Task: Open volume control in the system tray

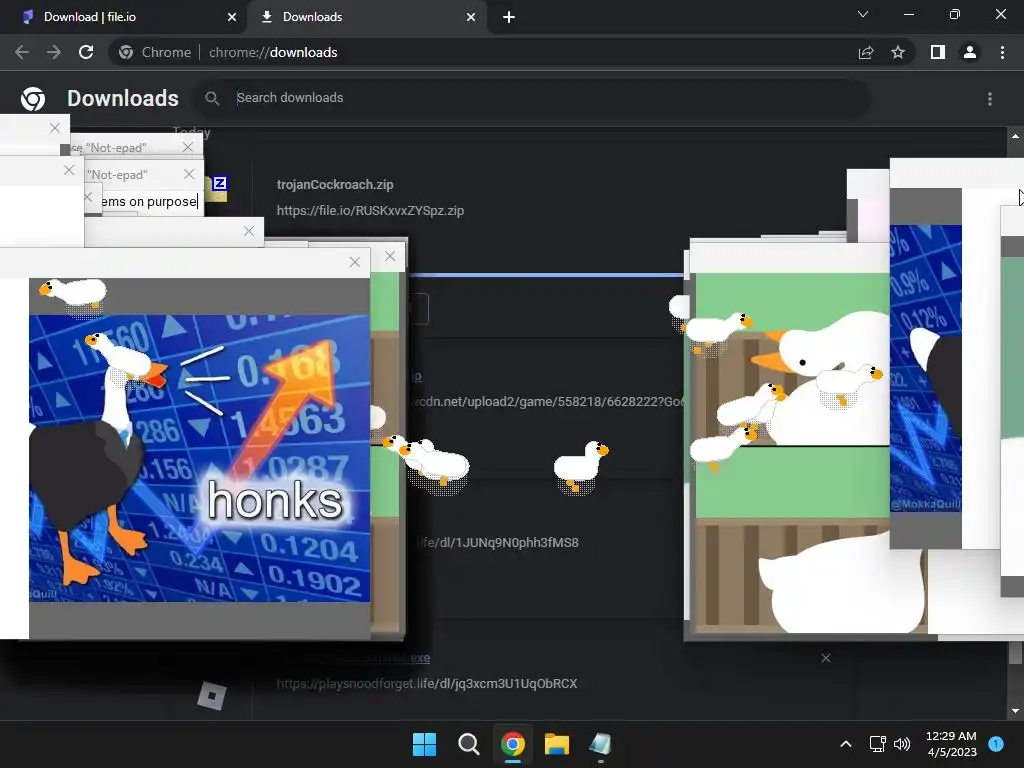Action: coord(902,744)
